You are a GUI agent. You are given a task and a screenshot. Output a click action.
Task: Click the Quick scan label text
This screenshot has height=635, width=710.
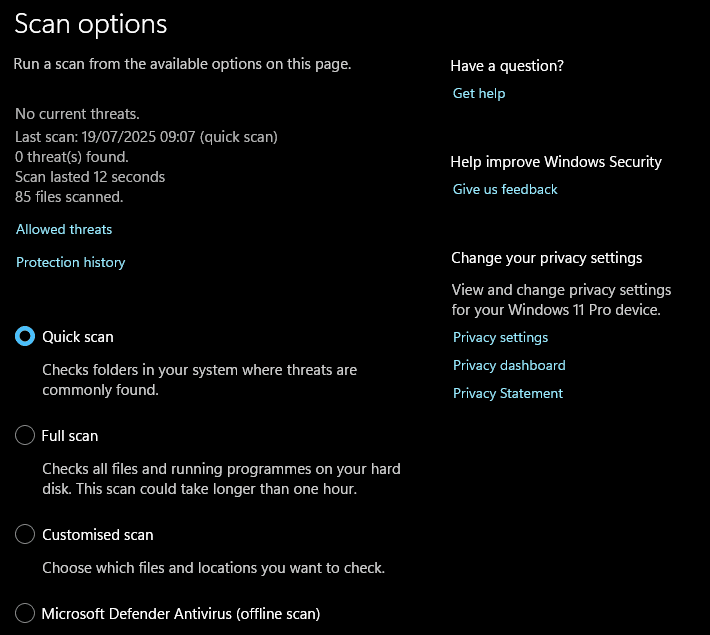point(78,337)
